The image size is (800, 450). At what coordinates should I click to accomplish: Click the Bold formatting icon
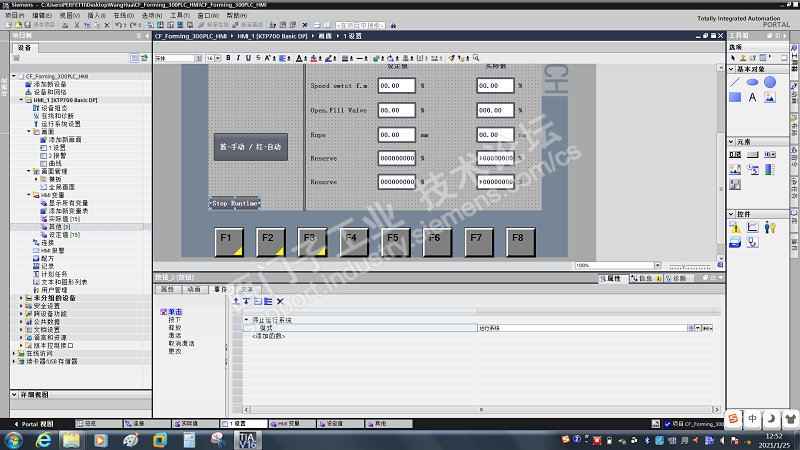228,58
